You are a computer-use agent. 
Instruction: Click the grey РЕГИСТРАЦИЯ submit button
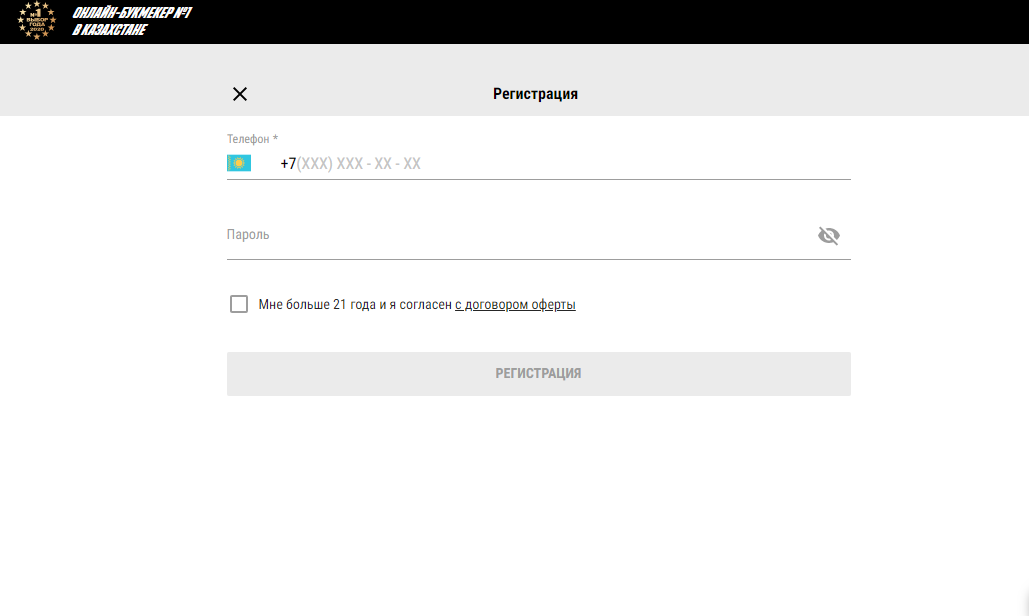pos(539,374)
